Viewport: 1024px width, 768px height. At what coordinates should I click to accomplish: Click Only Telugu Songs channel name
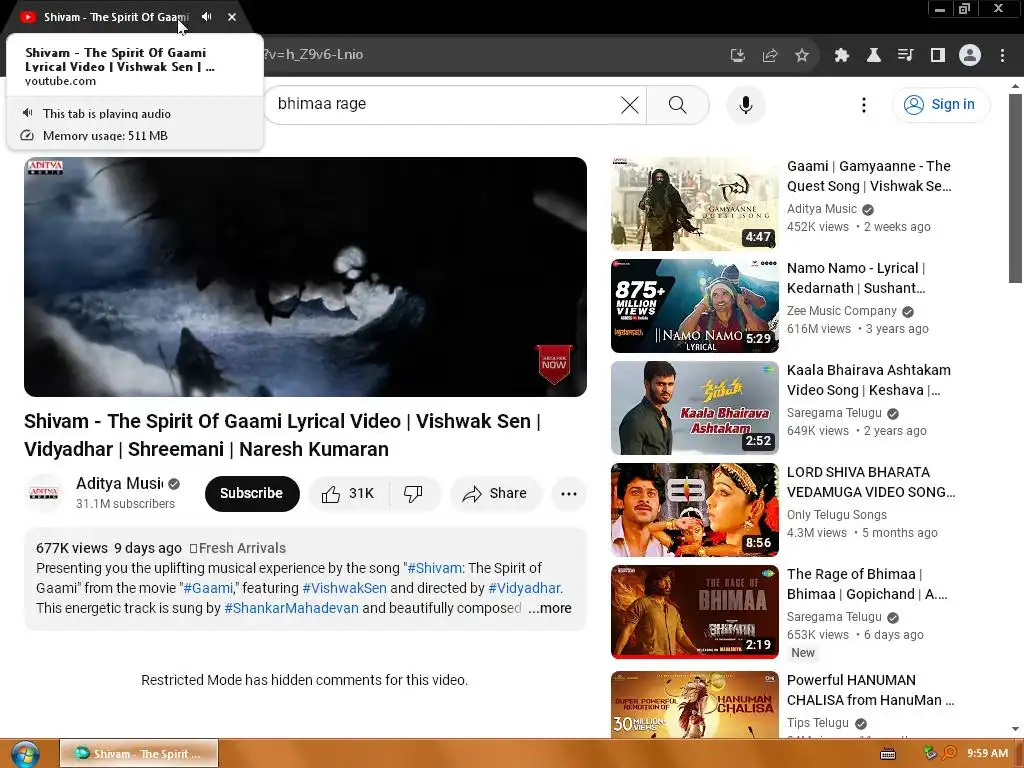[837, 515]
